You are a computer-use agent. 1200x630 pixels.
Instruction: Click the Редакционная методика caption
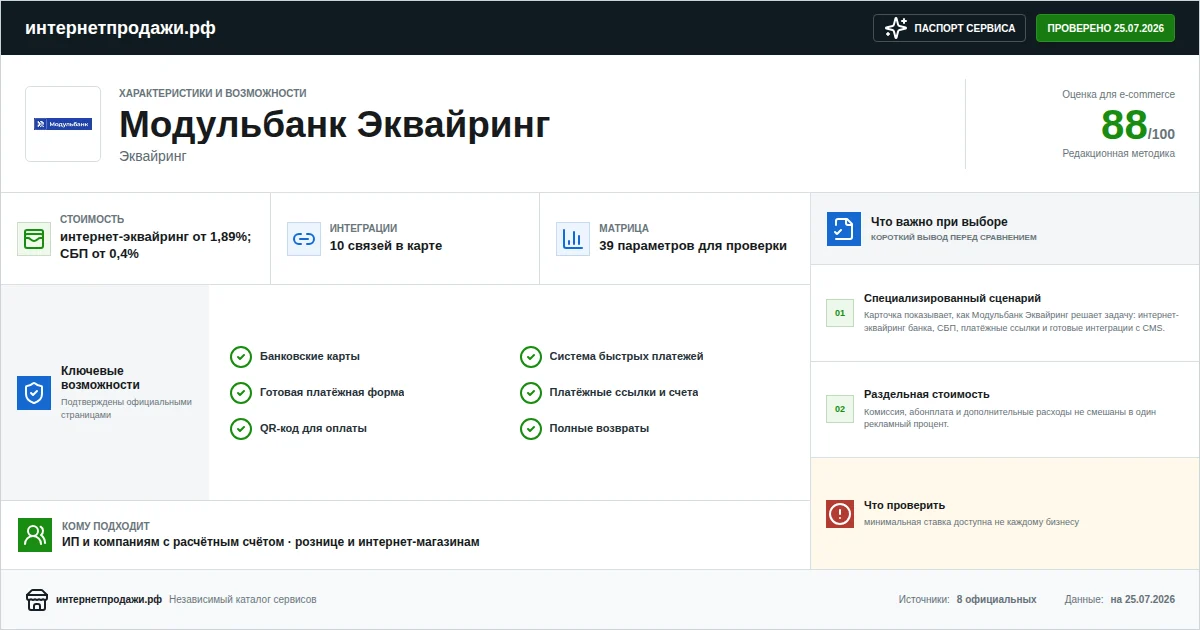pyautogui.click(x=1119, y=154)
